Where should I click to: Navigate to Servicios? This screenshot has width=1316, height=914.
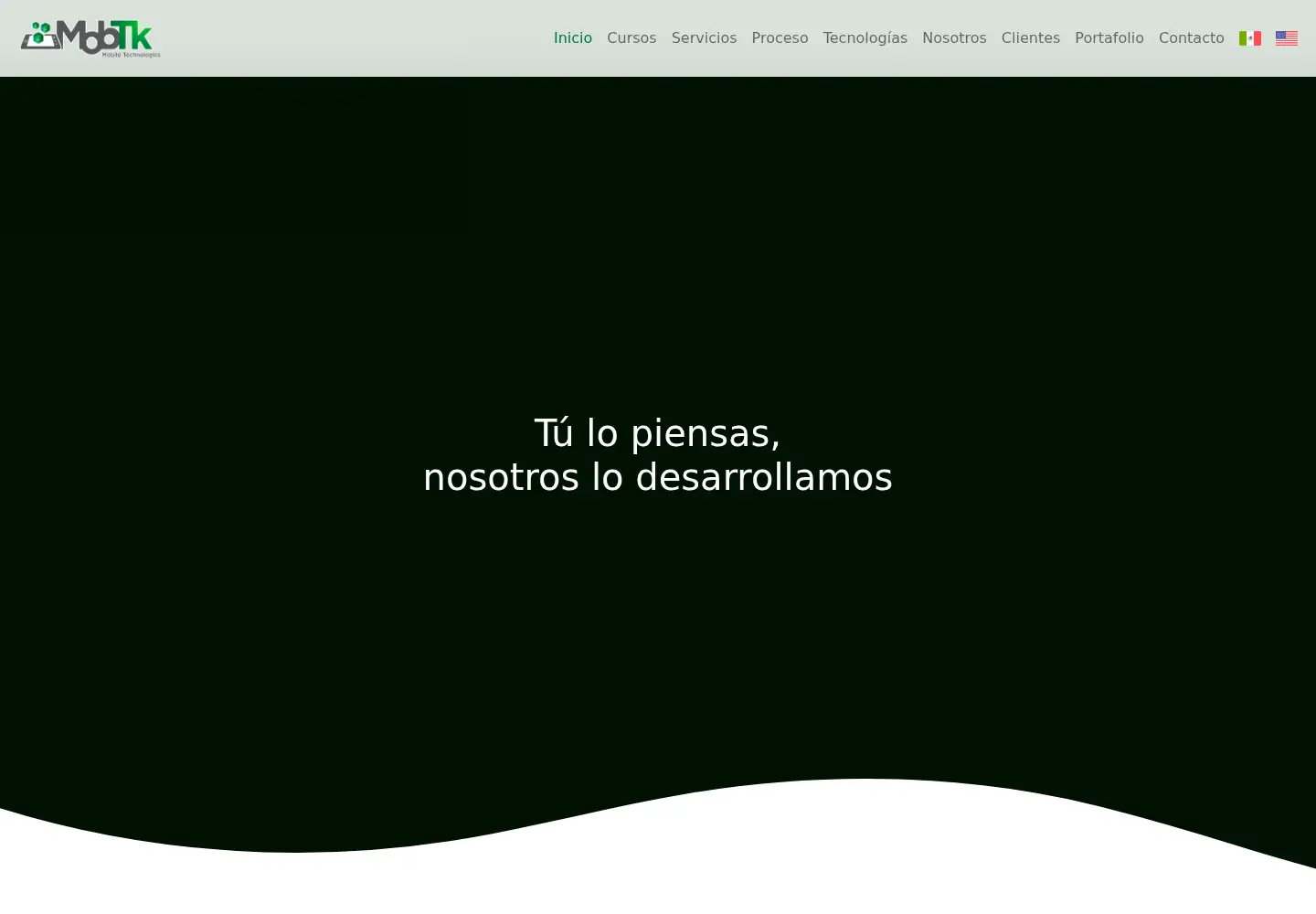point(704,38)
